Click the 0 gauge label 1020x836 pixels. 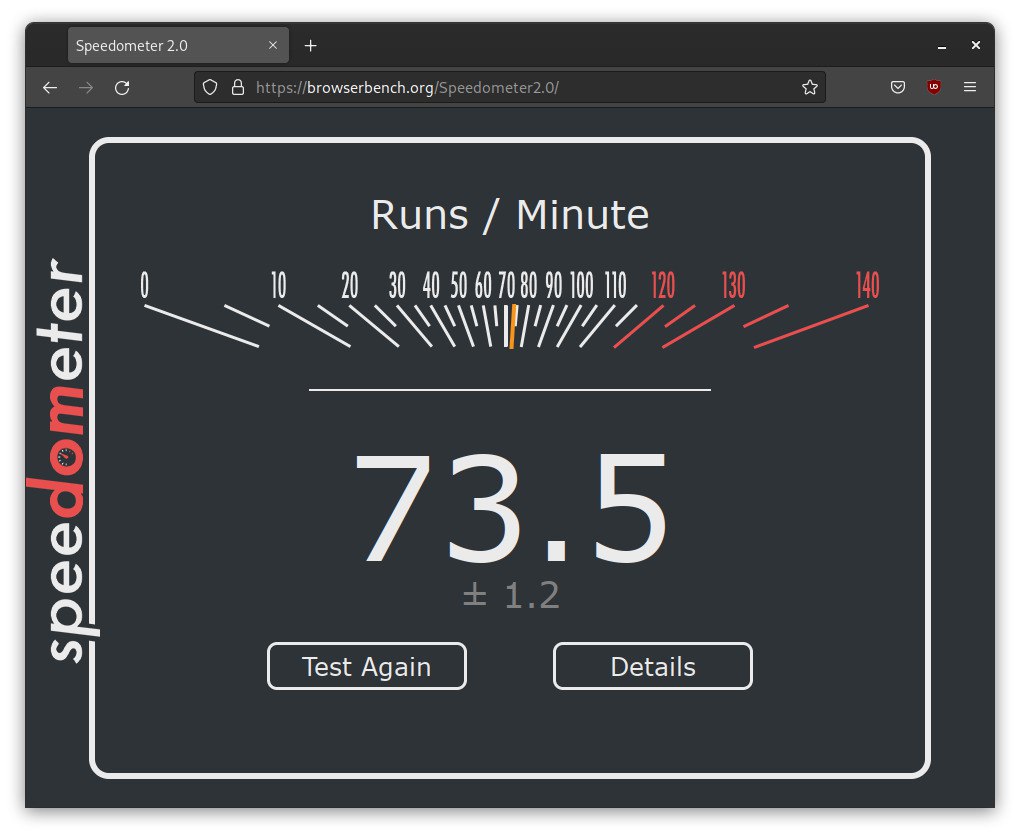[x=144, y=285]
